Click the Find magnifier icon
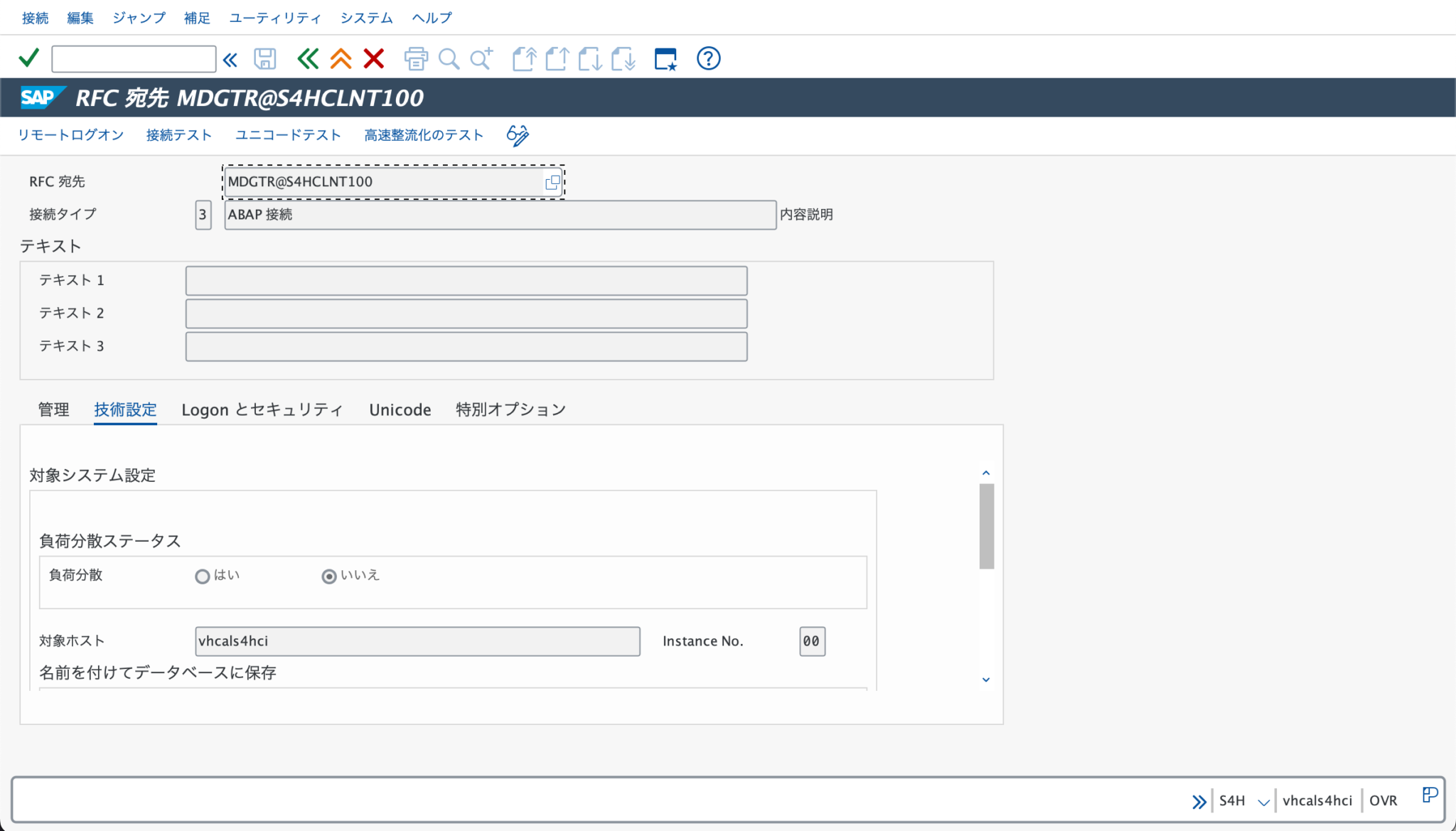The image size is (1456, 831). pyautogui.click(x=449, y=58)
